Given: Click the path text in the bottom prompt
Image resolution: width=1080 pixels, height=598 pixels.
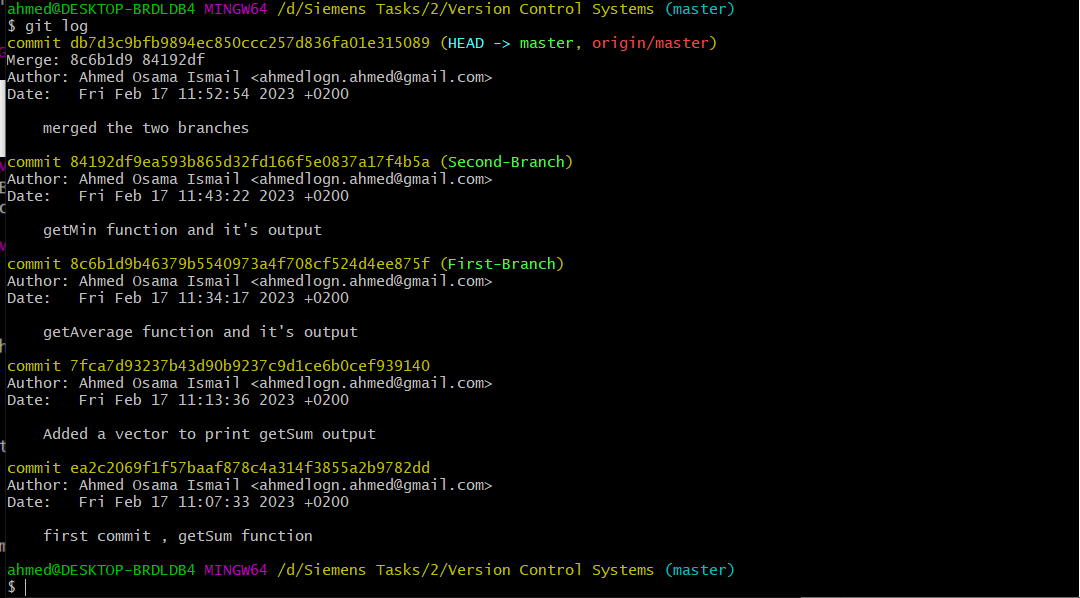Looking at the screenshot, I should pos(466,570).
